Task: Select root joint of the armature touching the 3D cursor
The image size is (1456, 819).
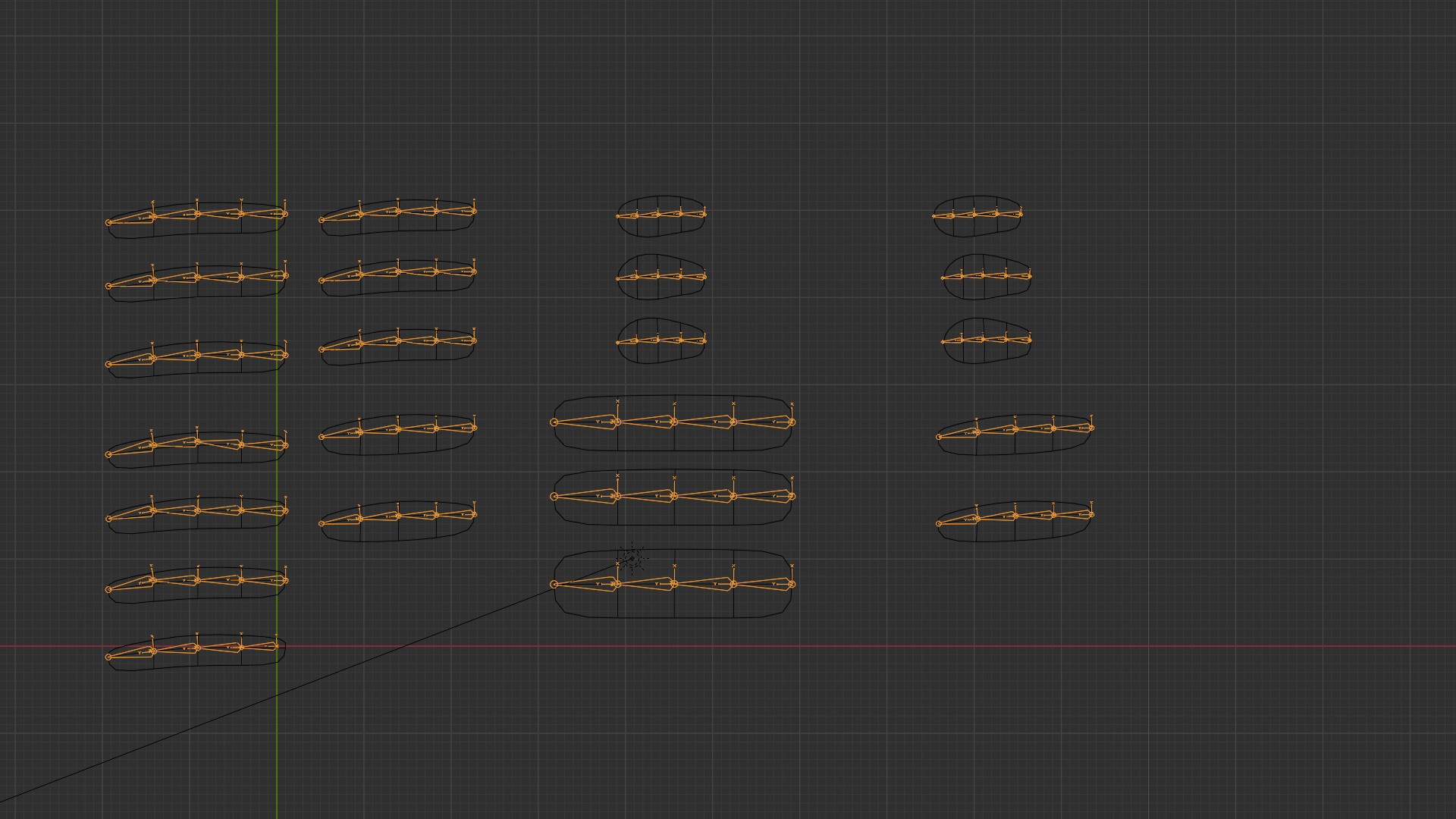Action: [554, 584]
